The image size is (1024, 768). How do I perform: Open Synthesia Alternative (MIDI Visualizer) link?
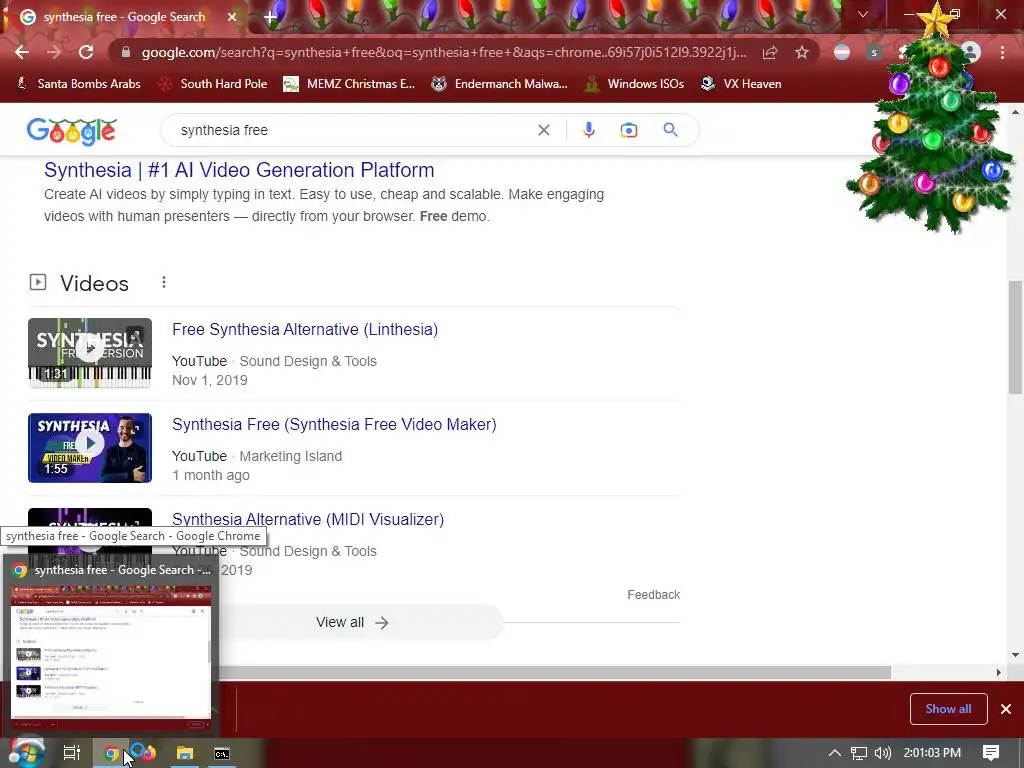(x=308, y=519)
